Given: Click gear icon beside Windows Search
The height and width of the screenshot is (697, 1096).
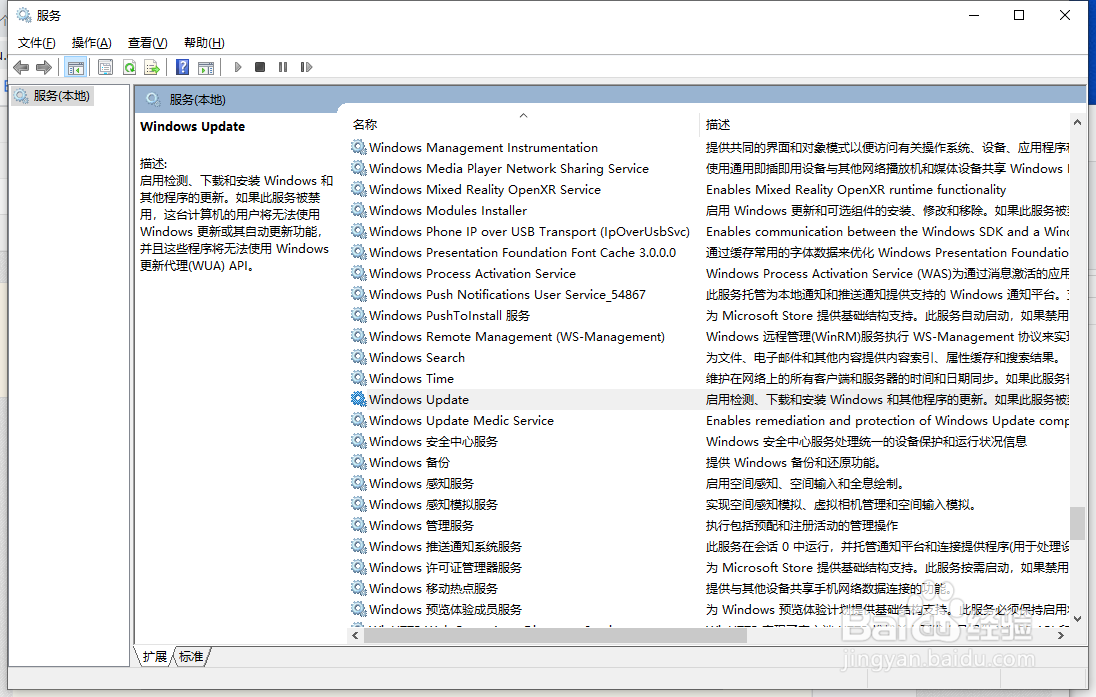Looking at the screenshot, I should 359,357.
